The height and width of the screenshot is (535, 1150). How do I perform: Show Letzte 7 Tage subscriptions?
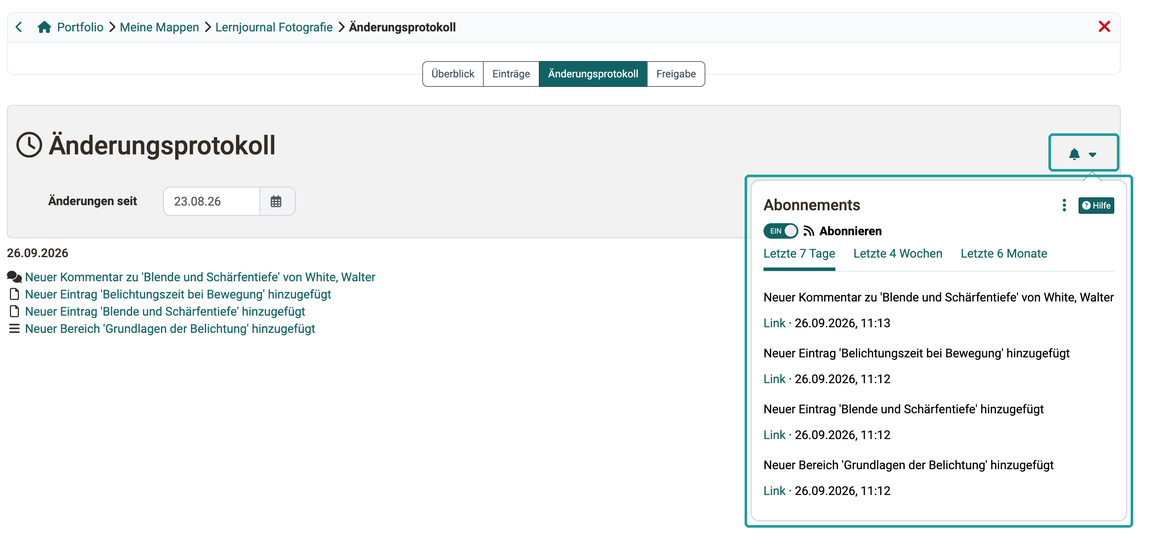tap(799, 254)
